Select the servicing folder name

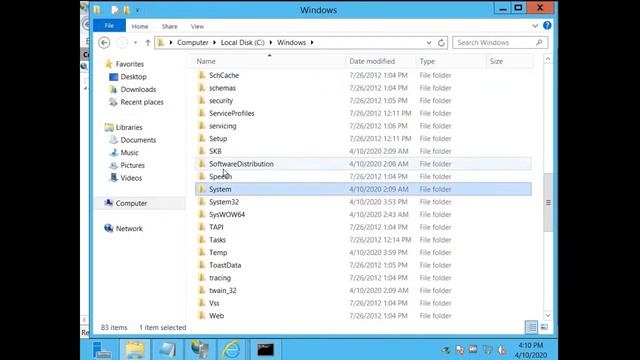point(222,126)
